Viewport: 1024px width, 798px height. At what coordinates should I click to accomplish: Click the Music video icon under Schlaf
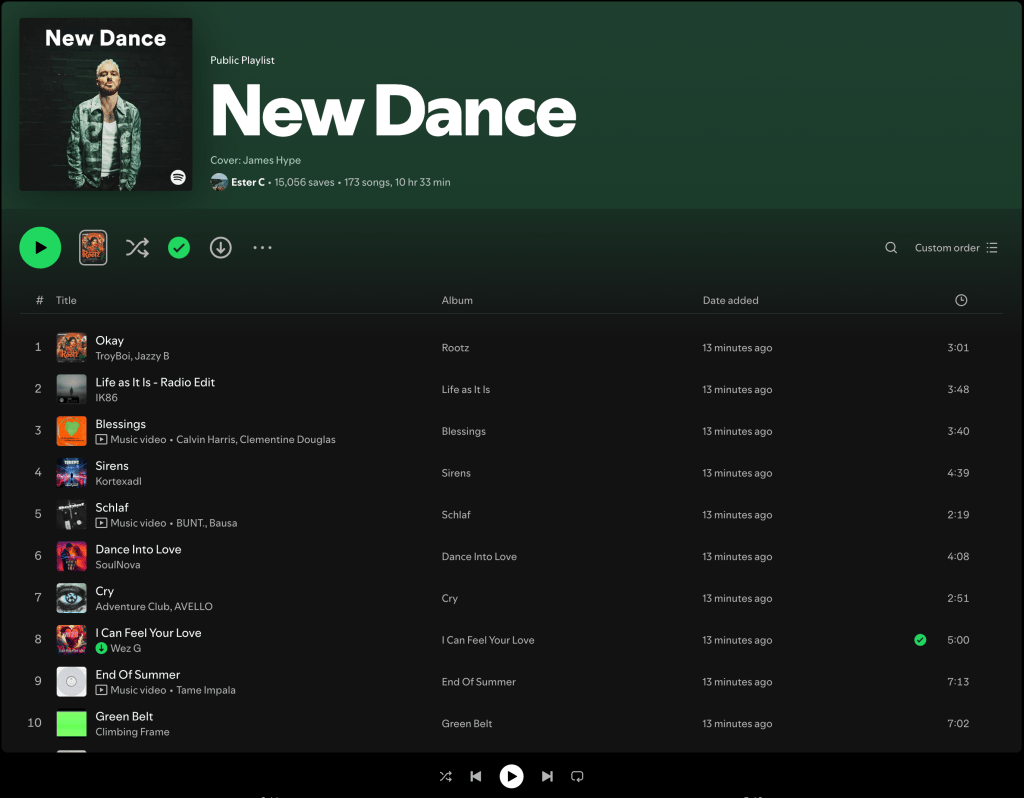click(101, 523)
